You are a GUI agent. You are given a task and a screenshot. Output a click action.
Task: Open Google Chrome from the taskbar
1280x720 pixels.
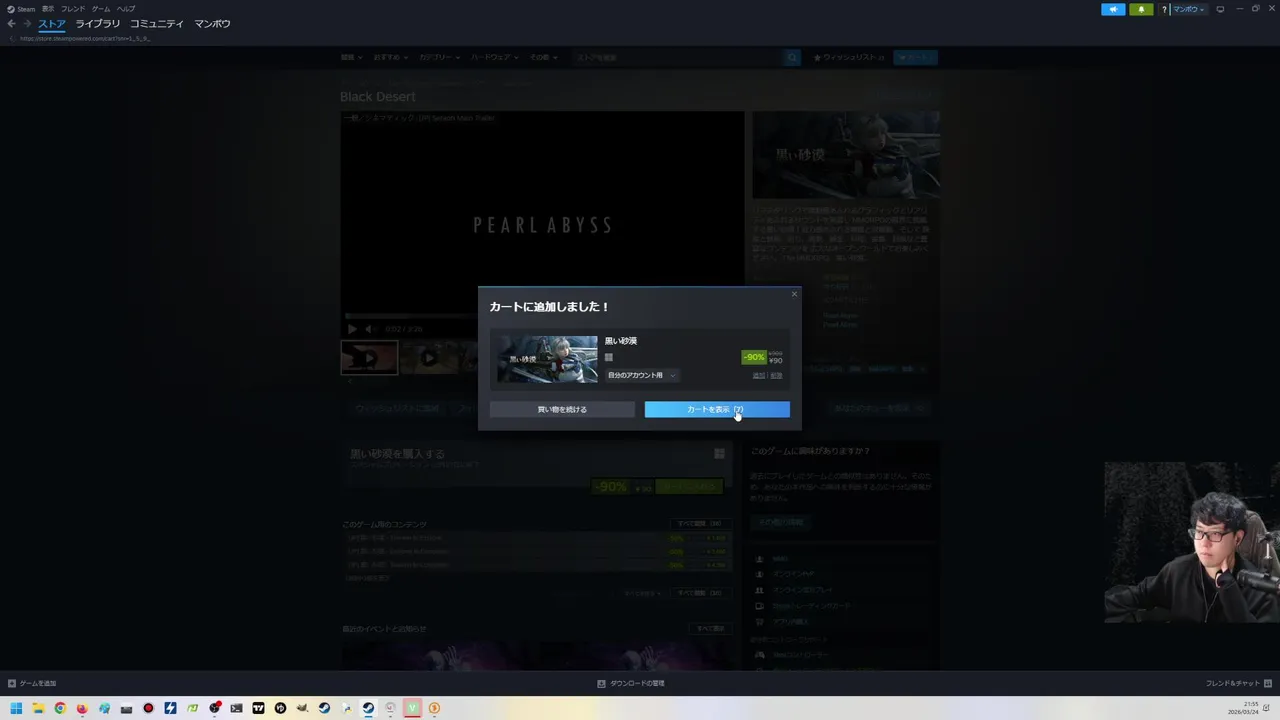[x=60, y=709]
